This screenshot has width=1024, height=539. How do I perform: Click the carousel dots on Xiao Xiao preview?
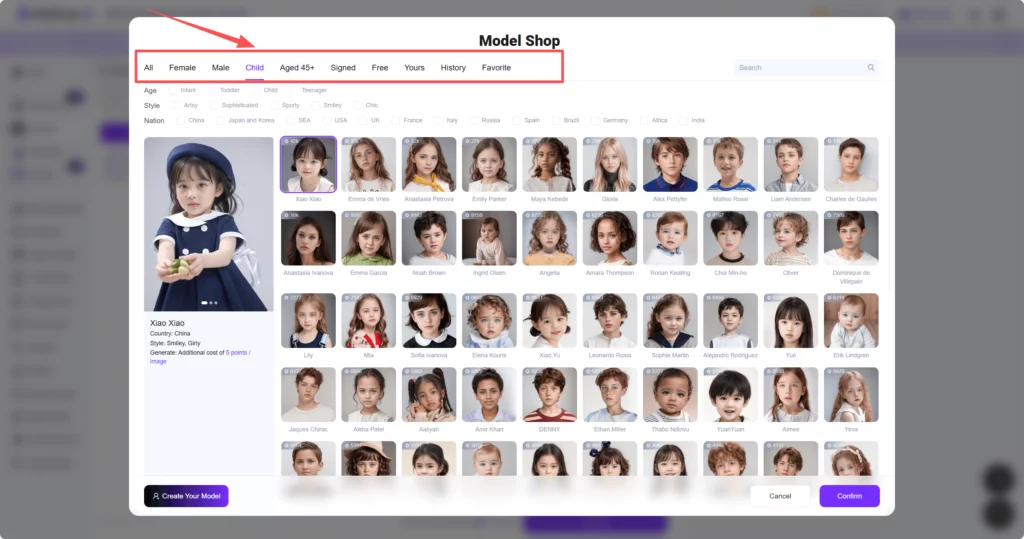pos(209,302)
